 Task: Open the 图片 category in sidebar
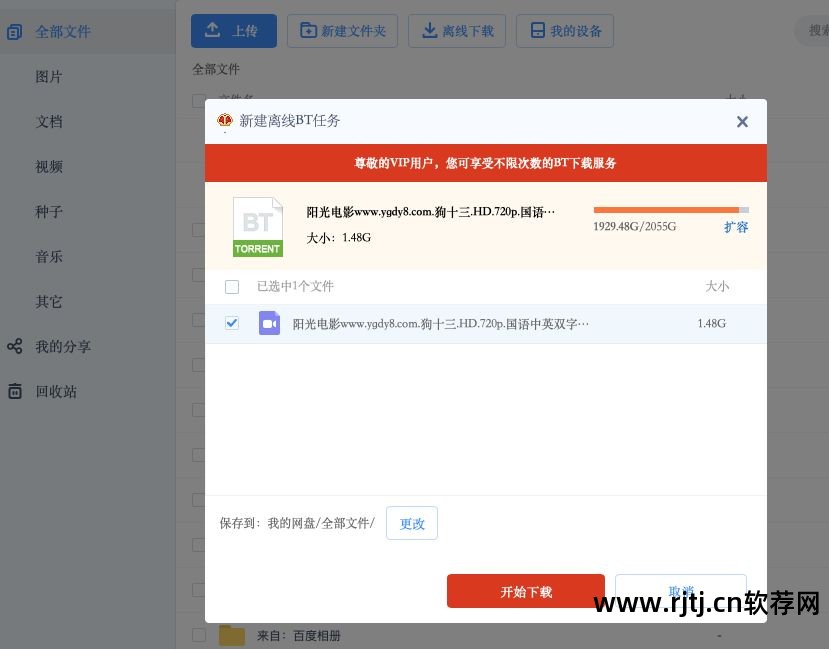coord(49,77)
